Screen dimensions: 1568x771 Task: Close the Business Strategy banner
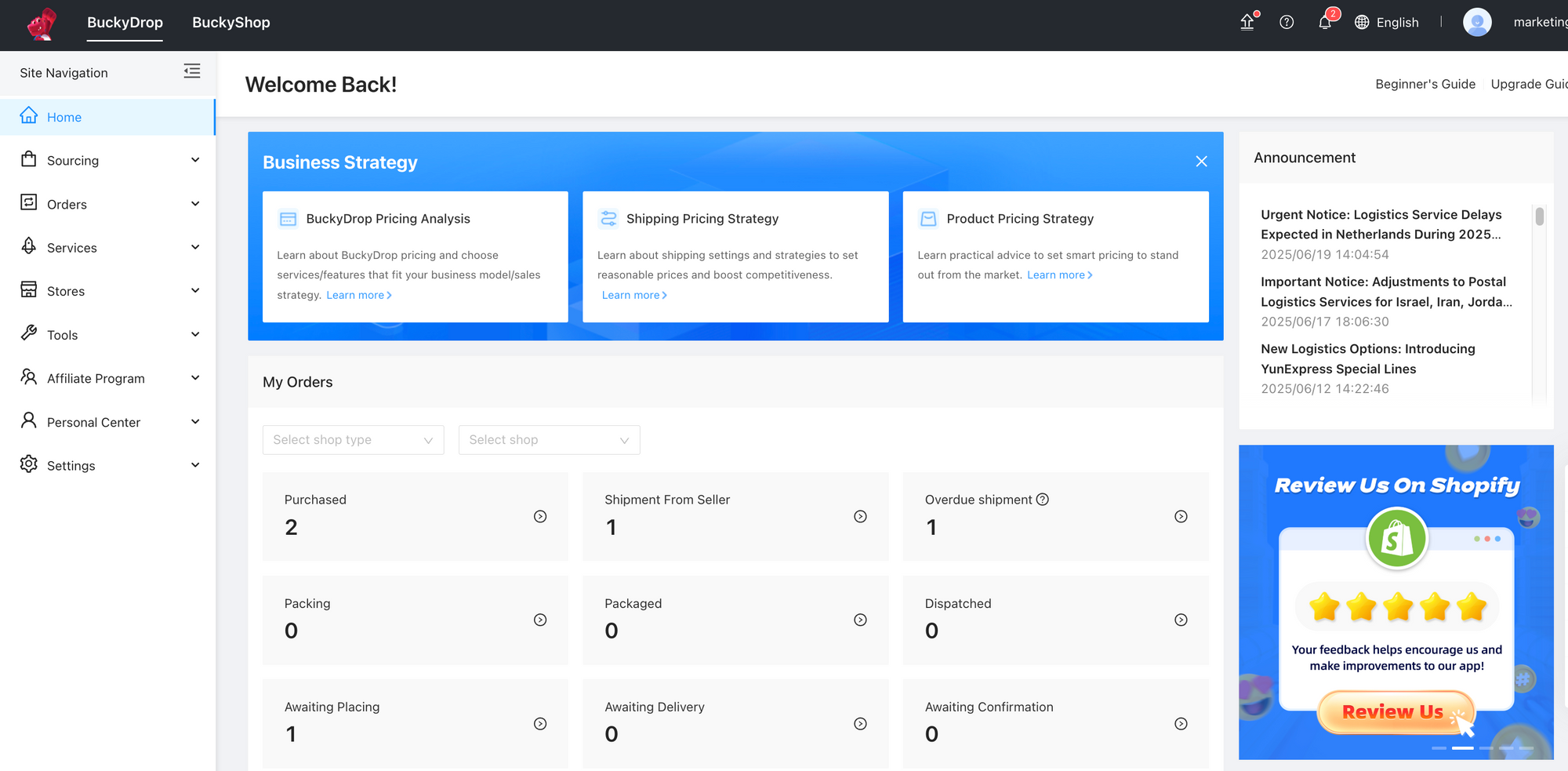[1201, 162]
